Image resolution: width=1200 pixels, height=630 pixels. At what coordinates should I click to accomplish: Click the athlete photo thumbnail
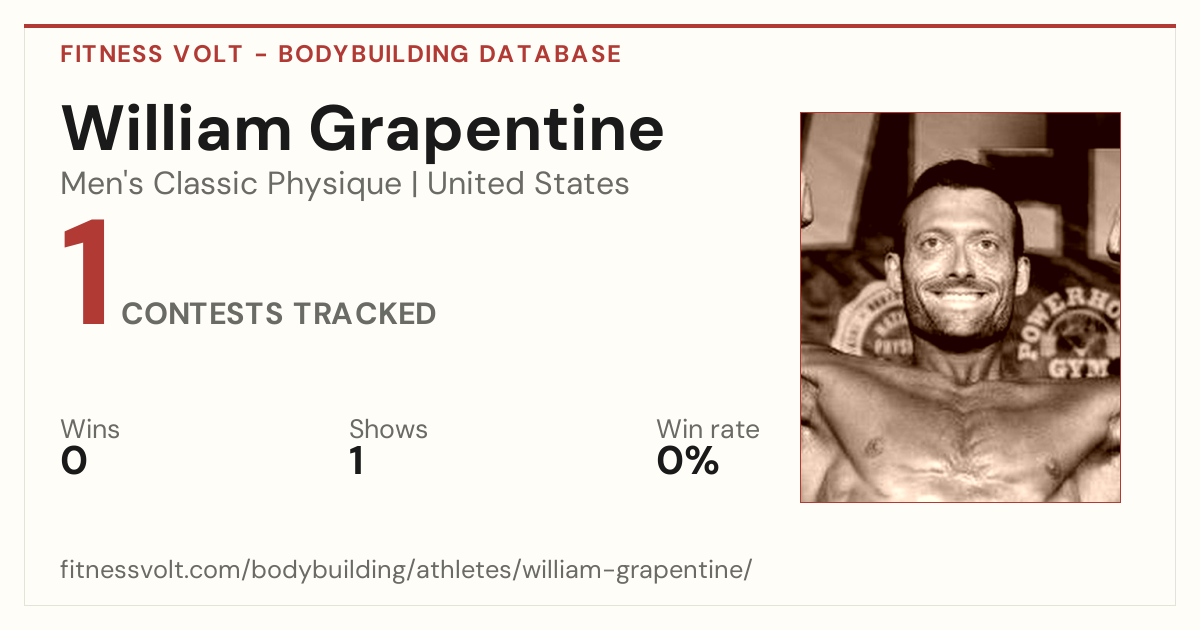(960, 307)
